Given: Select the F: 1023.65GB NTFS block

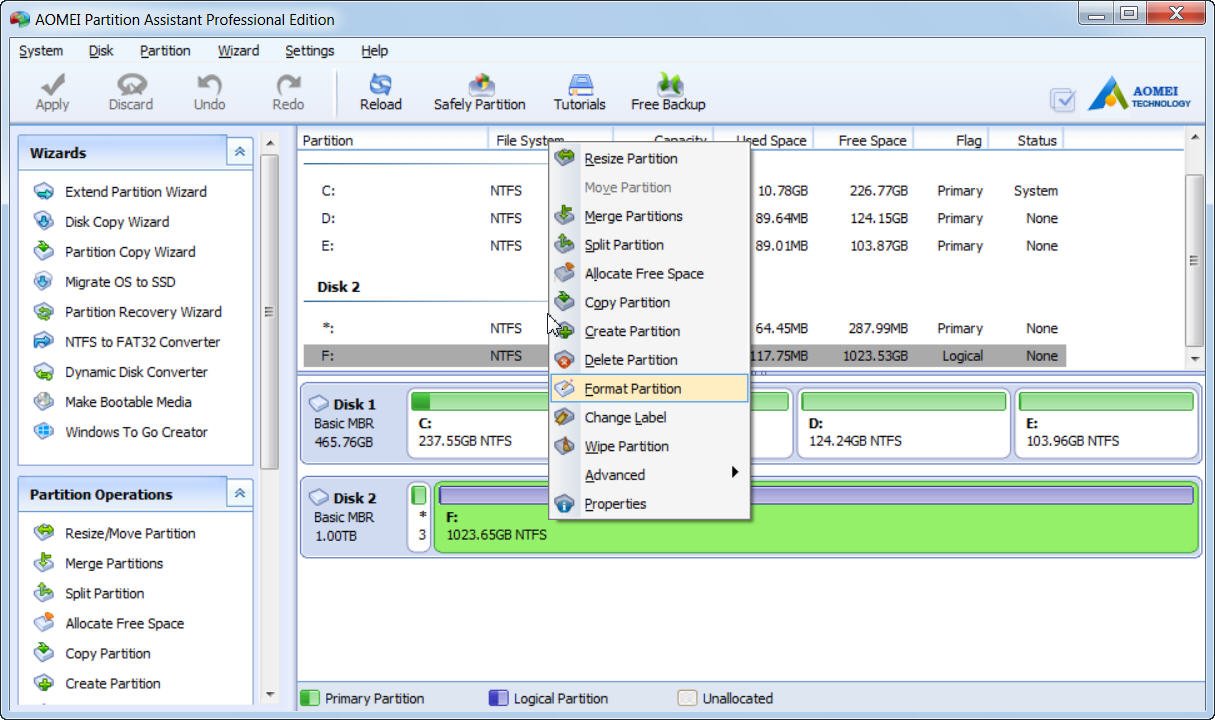Looking at the screenshot, I should point(817,519).
